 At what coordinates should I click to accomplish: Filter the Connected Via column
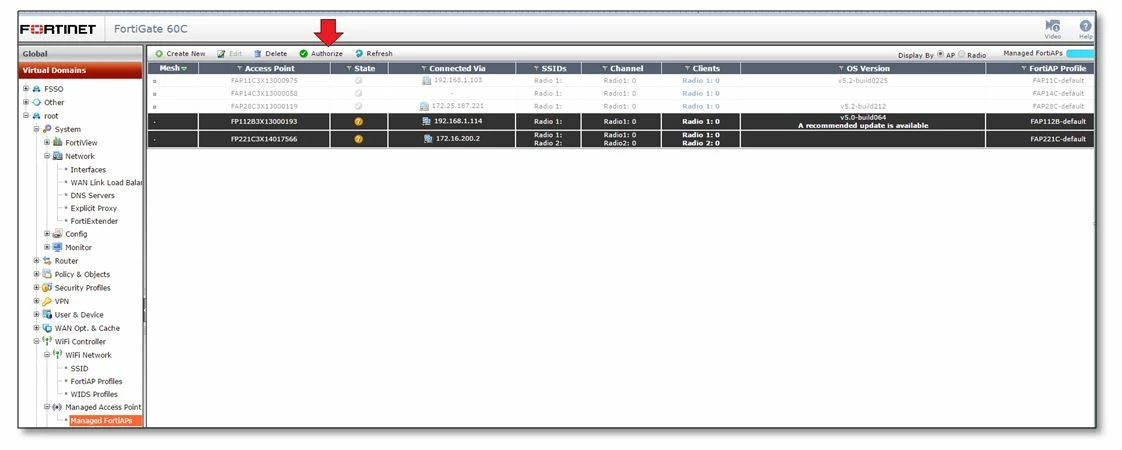point(424,69)
